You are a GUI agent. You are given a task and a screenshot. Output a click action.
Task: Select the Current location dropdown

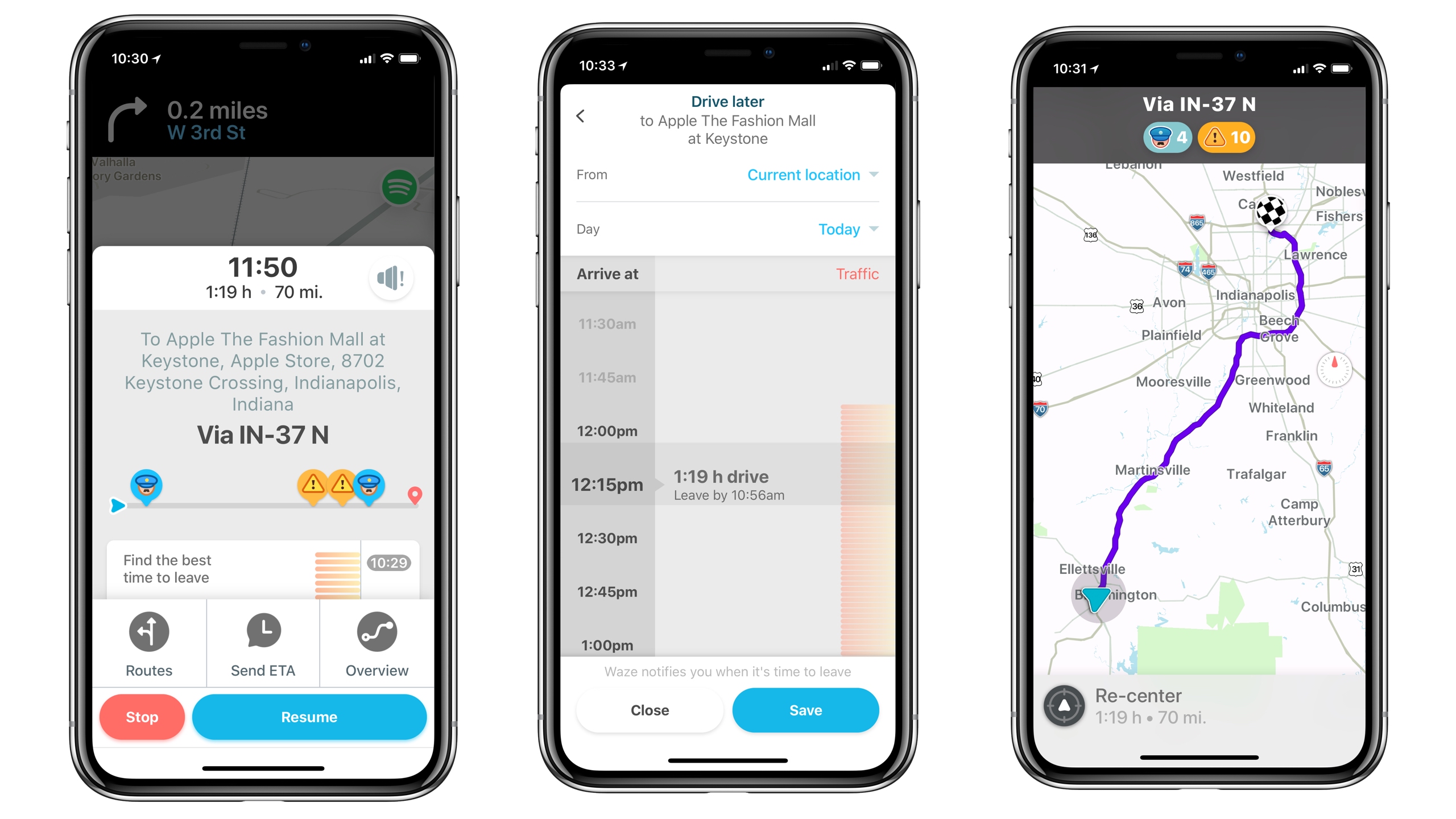coord(819,176)
